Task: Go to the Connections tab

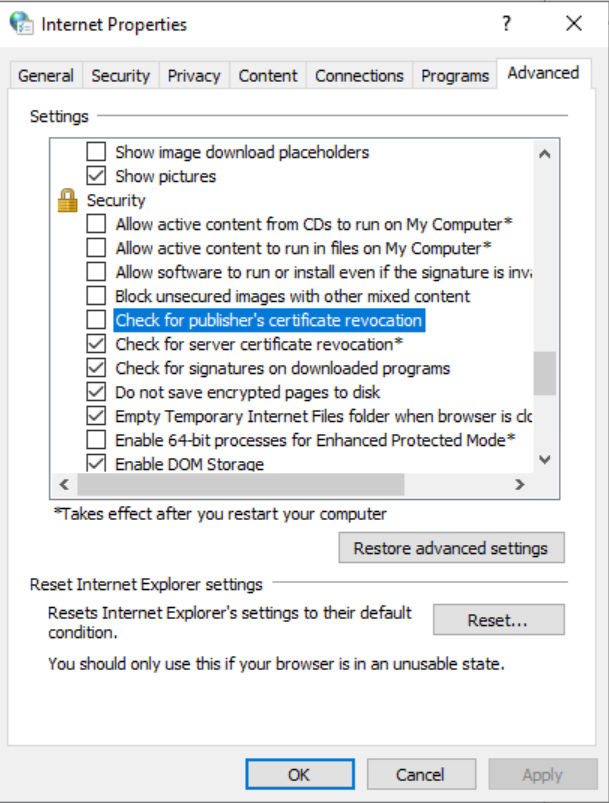Action: (359, 76)
